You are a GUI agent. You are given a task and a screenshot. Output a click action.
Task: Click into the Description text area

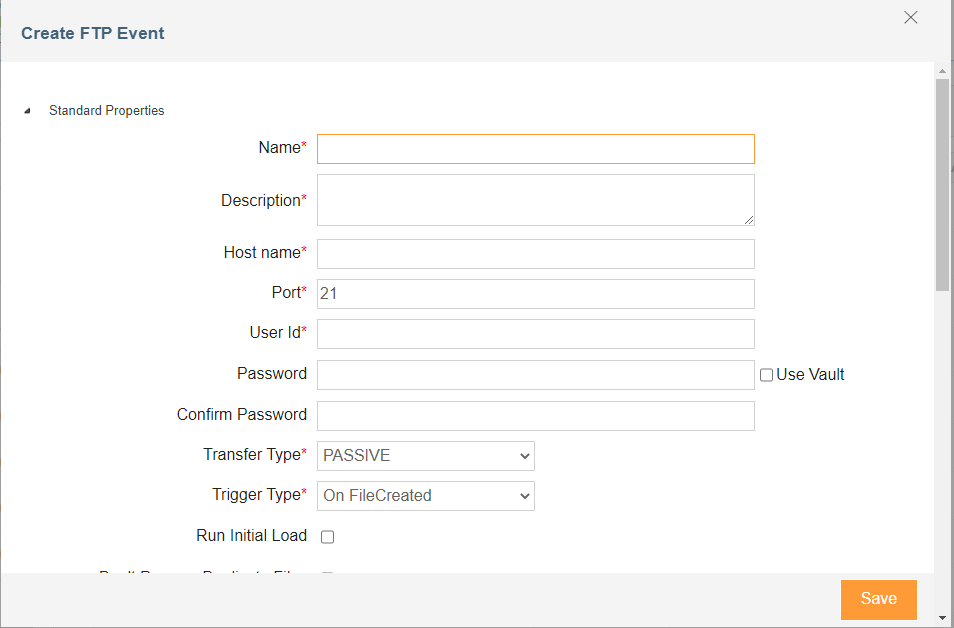click(x=535, y=200)
